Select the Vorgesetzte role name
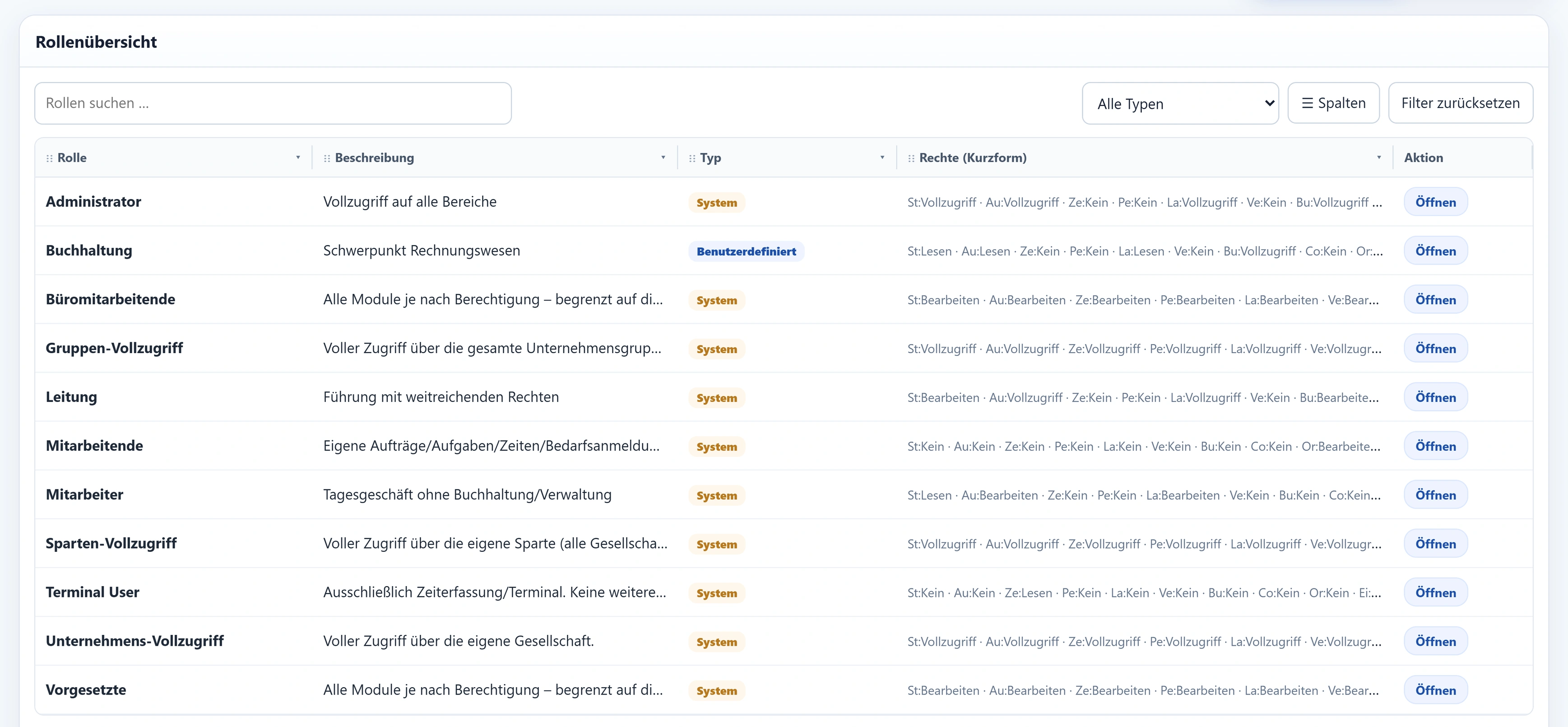The height and width of the screenshot is (727, 1568). [x=86, y=689]
